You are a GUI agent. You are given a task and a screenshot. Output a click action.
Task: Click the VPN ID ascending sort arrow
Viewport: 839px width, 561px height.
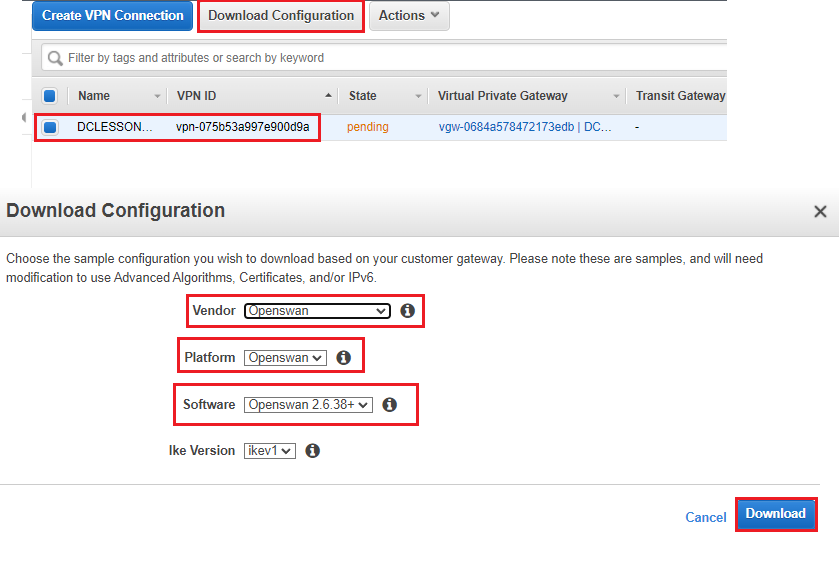tap(328, 96)
